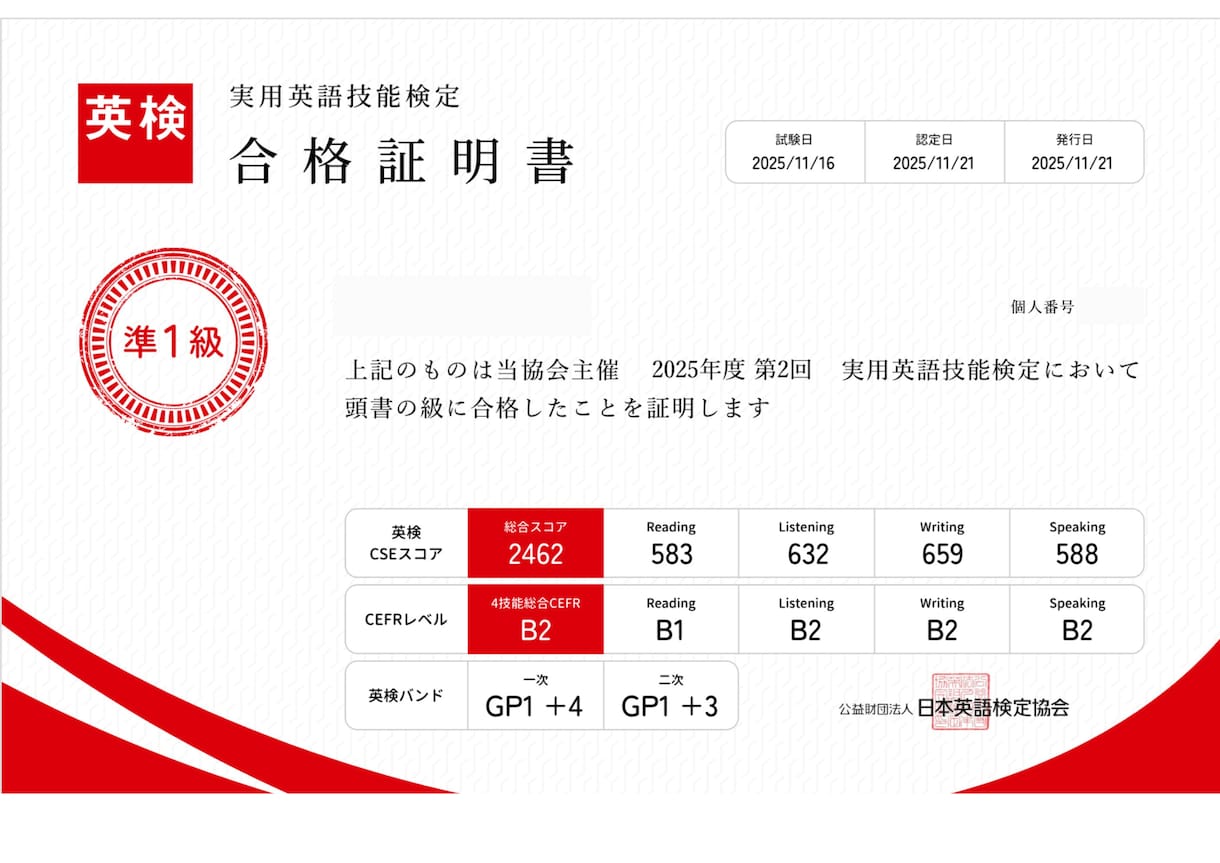
Task: Select the Writing CEFR level B2 cell
Action: 942,620
